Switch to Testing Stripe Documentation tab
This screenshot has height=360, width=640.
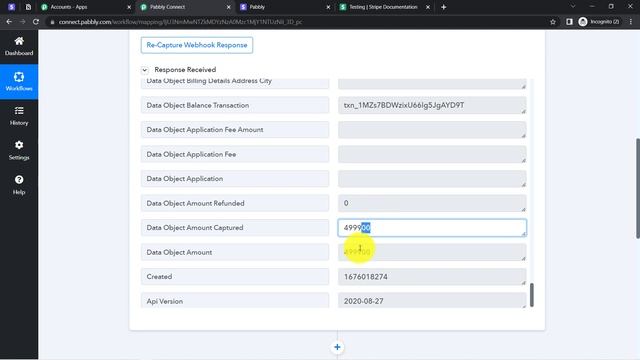point(383,7)
